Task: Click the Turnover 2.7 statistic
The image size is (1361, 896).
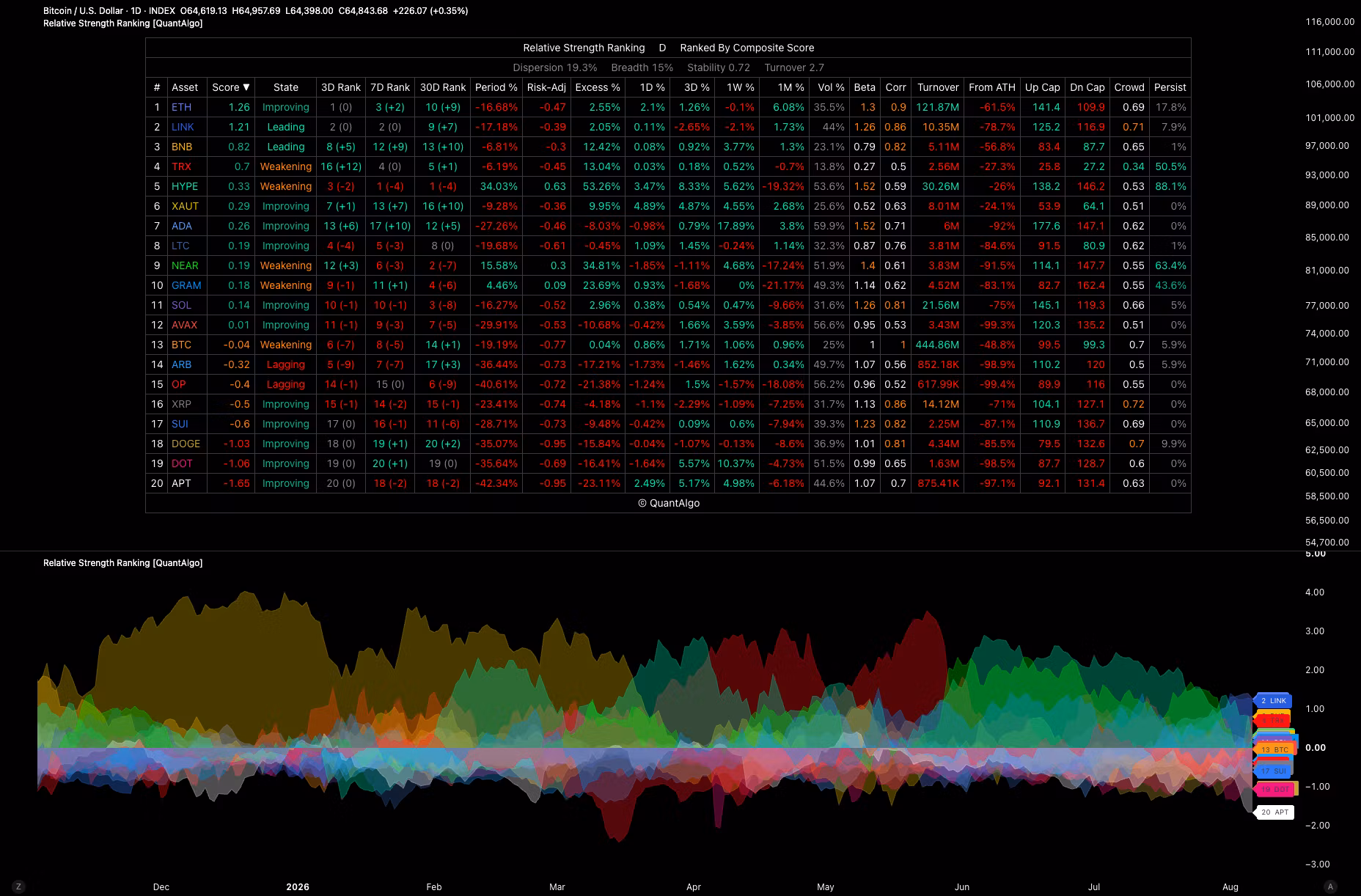Action: [794, 67]
